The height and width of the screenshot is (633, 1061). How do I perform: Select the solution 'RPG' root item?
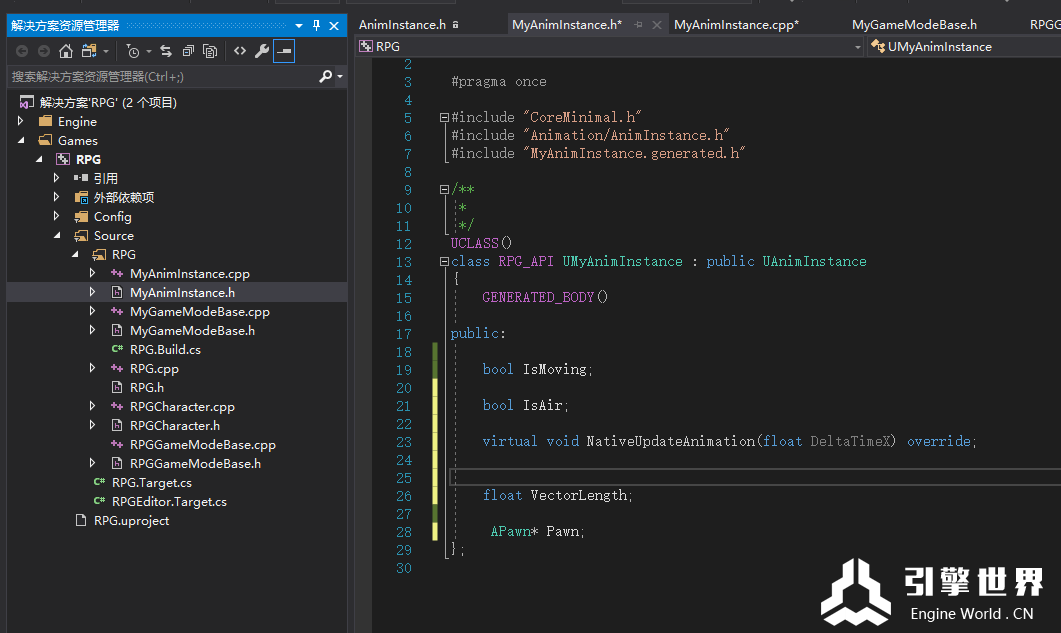click(108, 102)
